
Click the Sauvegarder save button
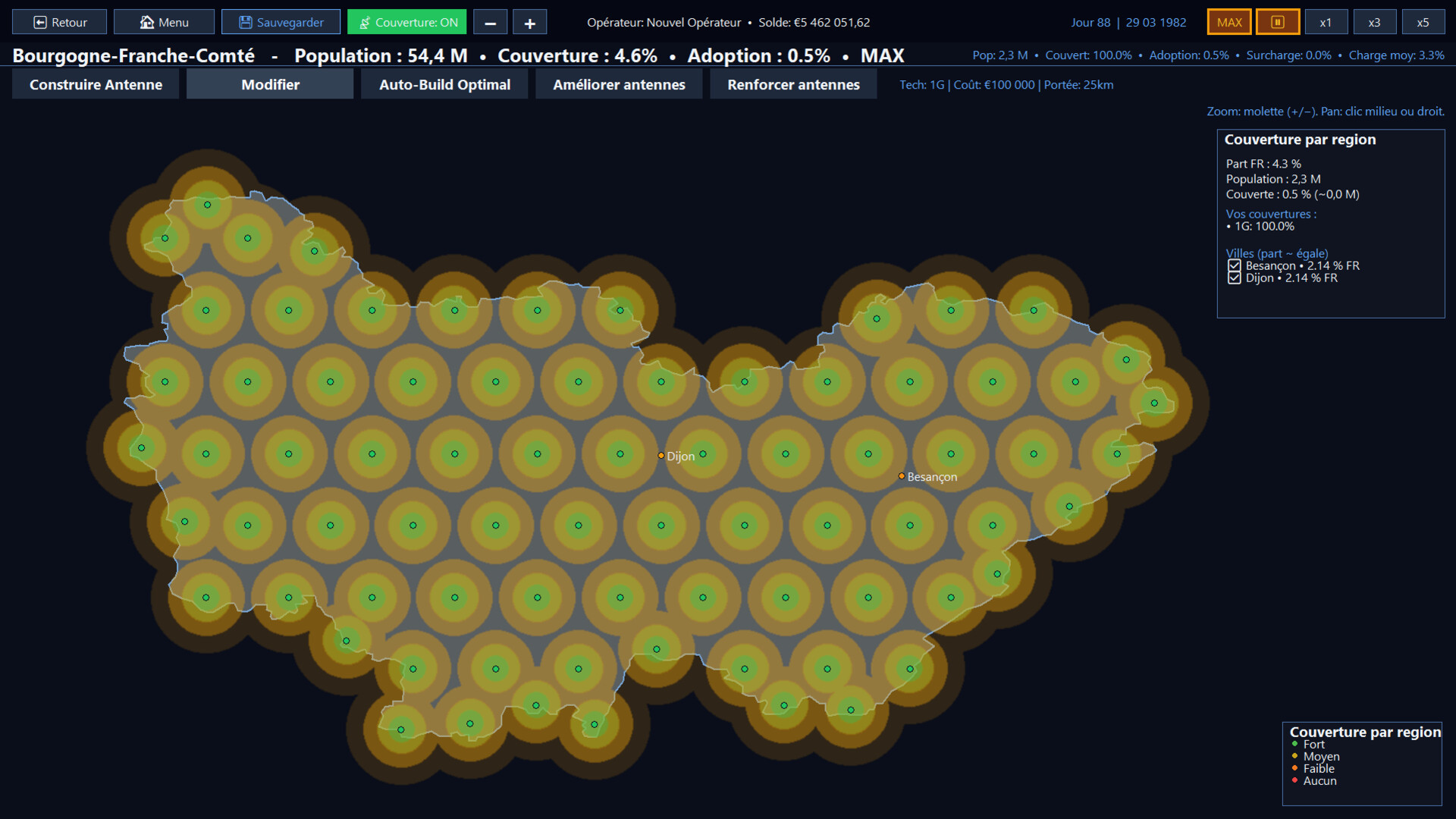click(281, 22)
